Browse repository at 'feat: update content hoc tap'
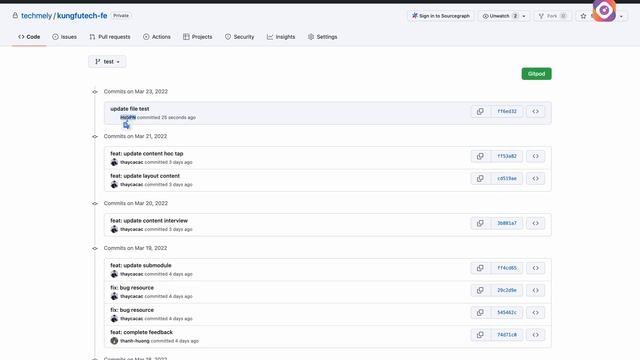Screen dimensions: 640x360 click(536, 156)
